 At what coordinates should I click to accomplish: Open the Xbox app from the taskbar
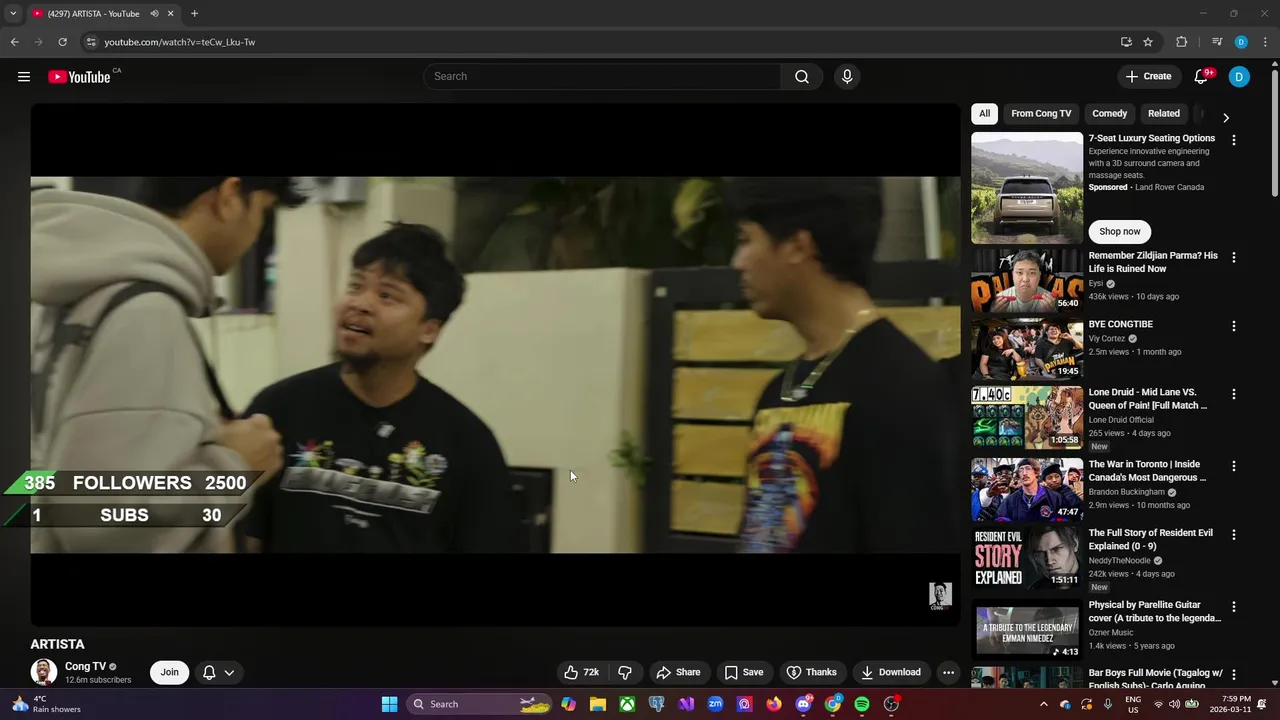pos(627,704)
